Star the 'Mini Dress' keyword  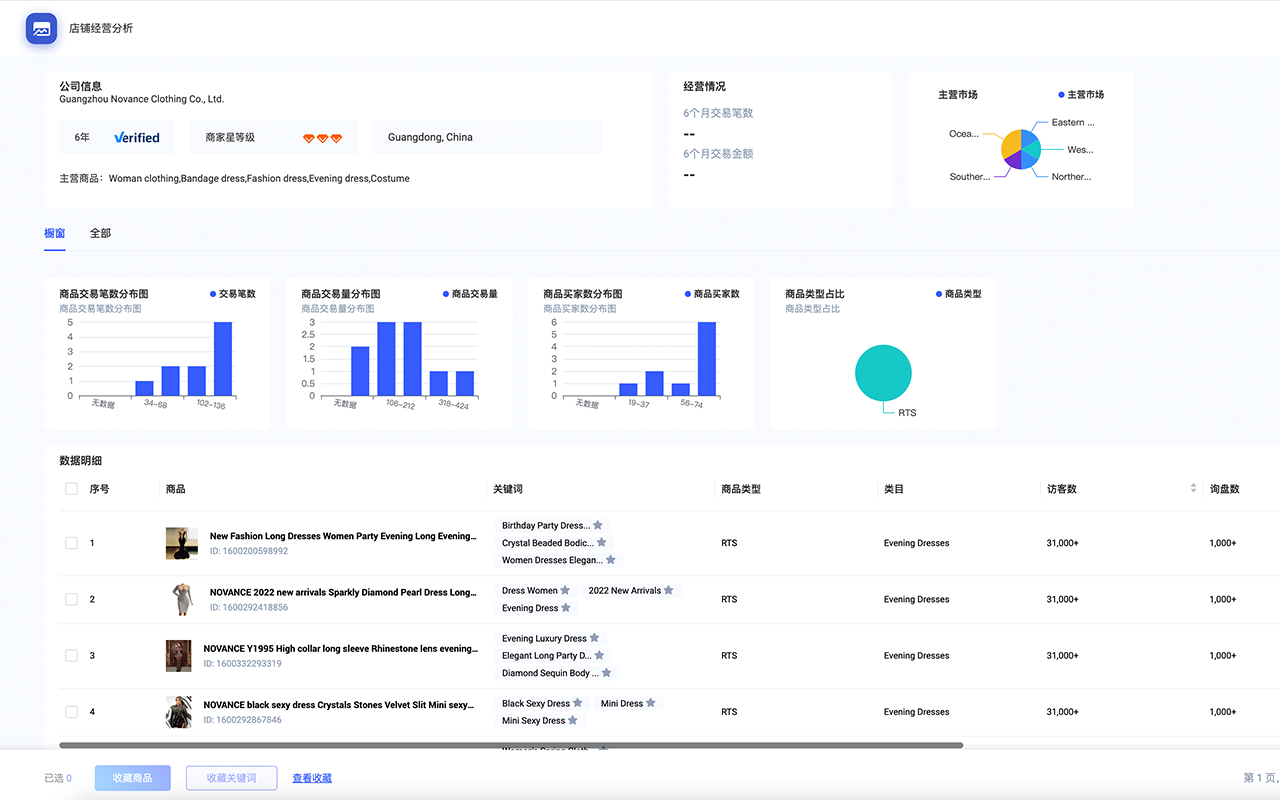pyautogui.click(x=650, y=703)
